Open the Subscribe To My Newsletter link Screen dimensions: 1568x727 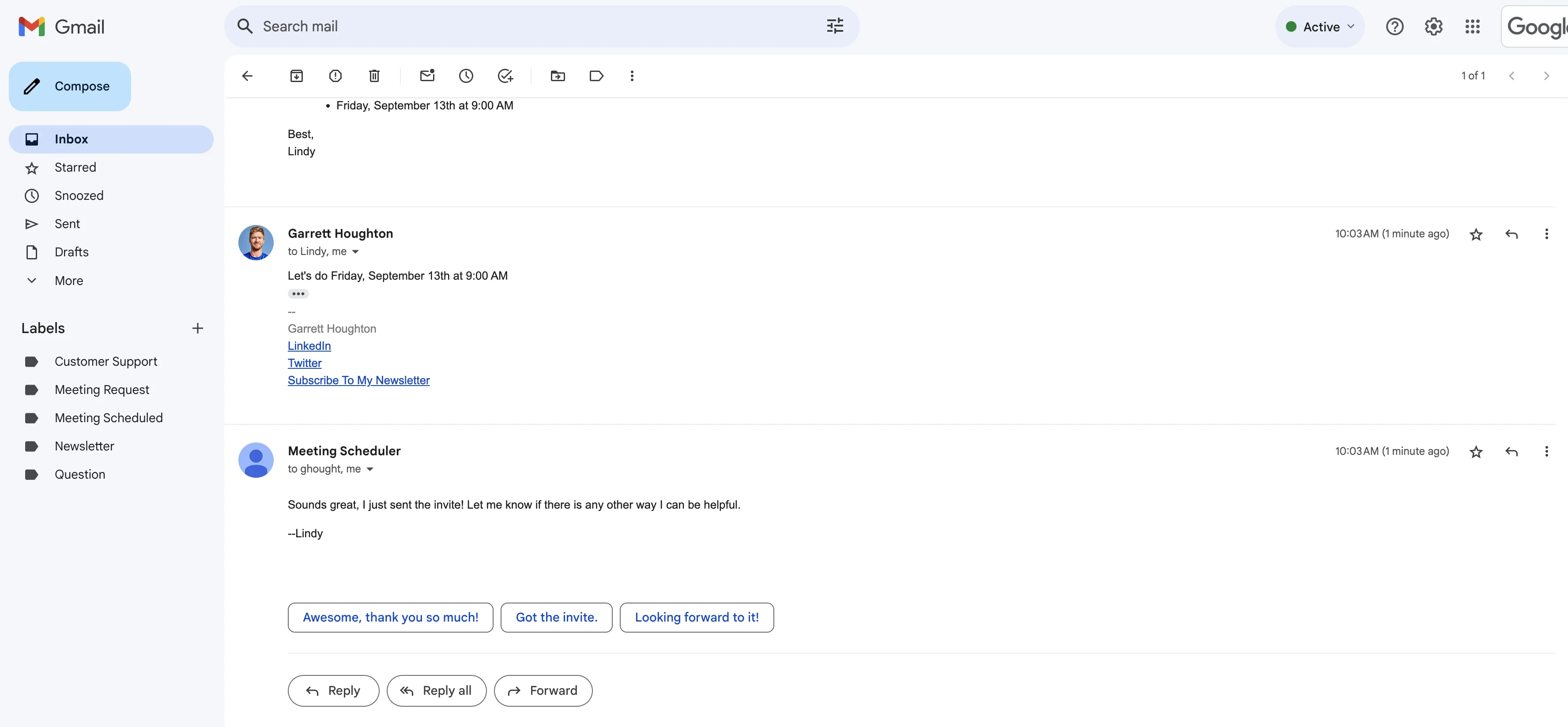click(358, 380)
